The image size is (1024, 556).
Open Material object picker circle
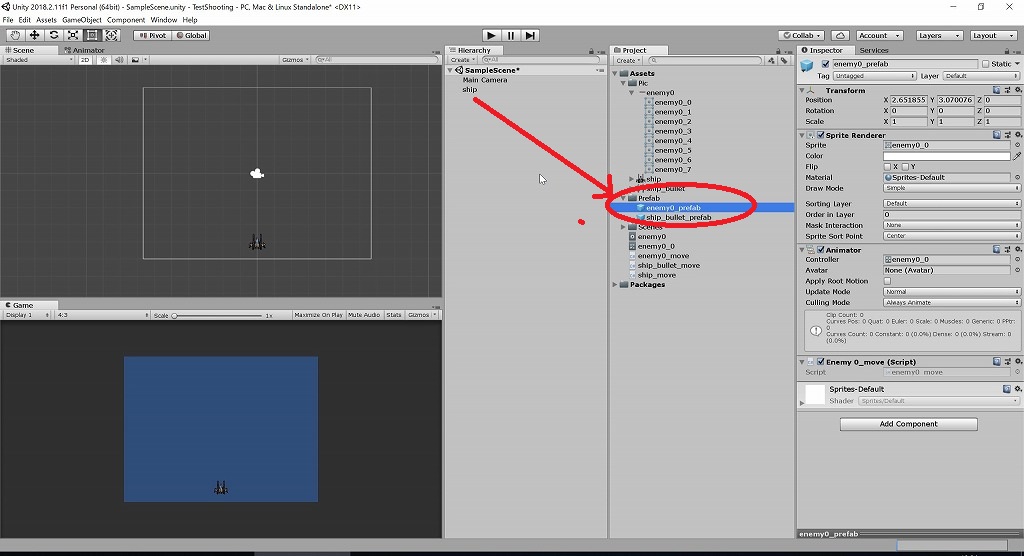(1017, 177)
